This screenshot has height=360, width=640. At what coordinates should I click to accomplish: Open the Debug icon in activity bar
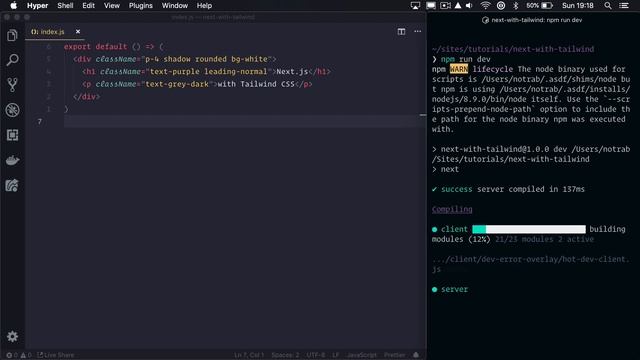pyautogui.click(x=12, y=110)
